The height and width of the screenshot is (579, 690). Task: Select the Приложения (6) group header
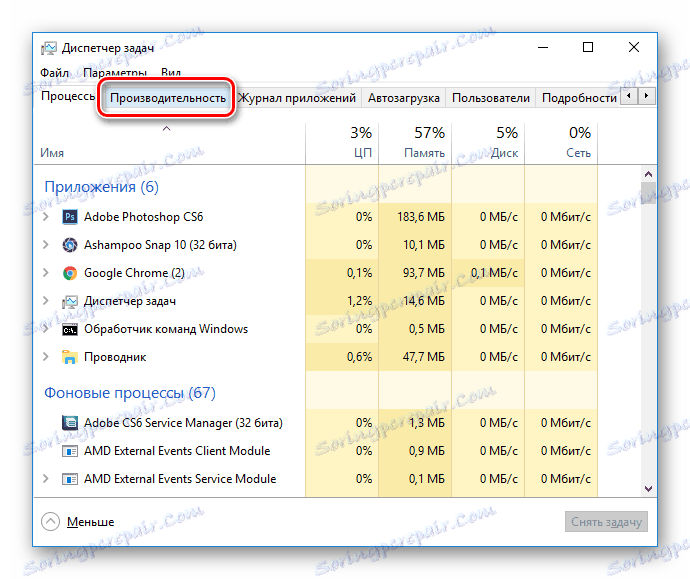[101, 187]
